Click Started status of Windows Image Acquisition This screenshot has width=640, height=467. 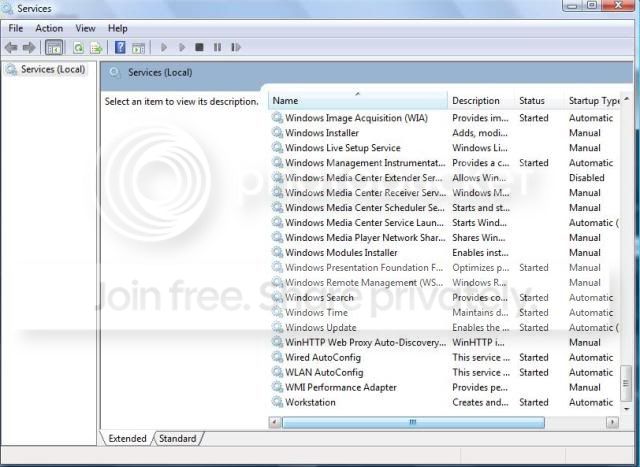click(x=533, y=118)
